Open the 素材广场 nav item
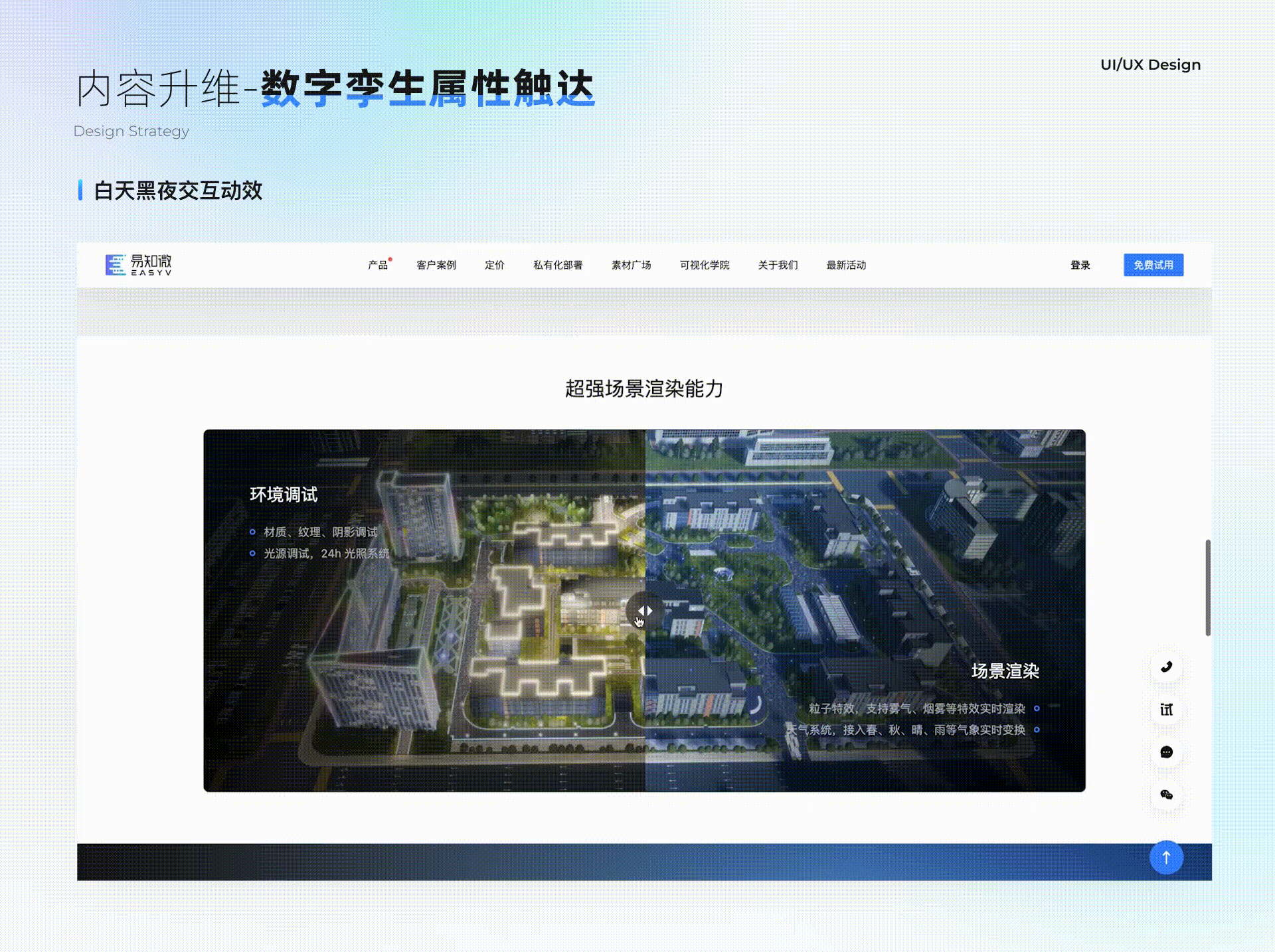Screen dimensions: 1275x952 [x=632, y=265]
